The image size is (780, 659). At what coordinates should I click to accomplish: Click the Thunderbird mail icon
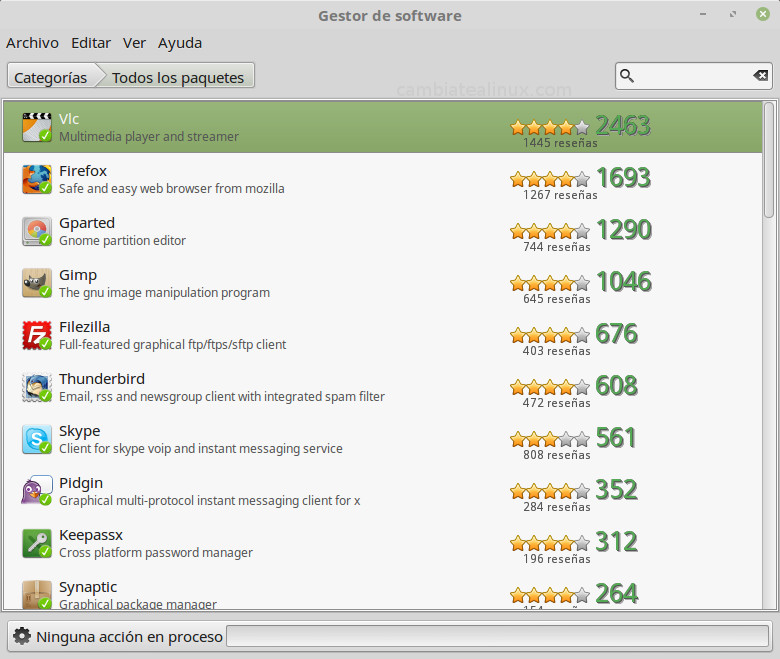pos(37,387)
